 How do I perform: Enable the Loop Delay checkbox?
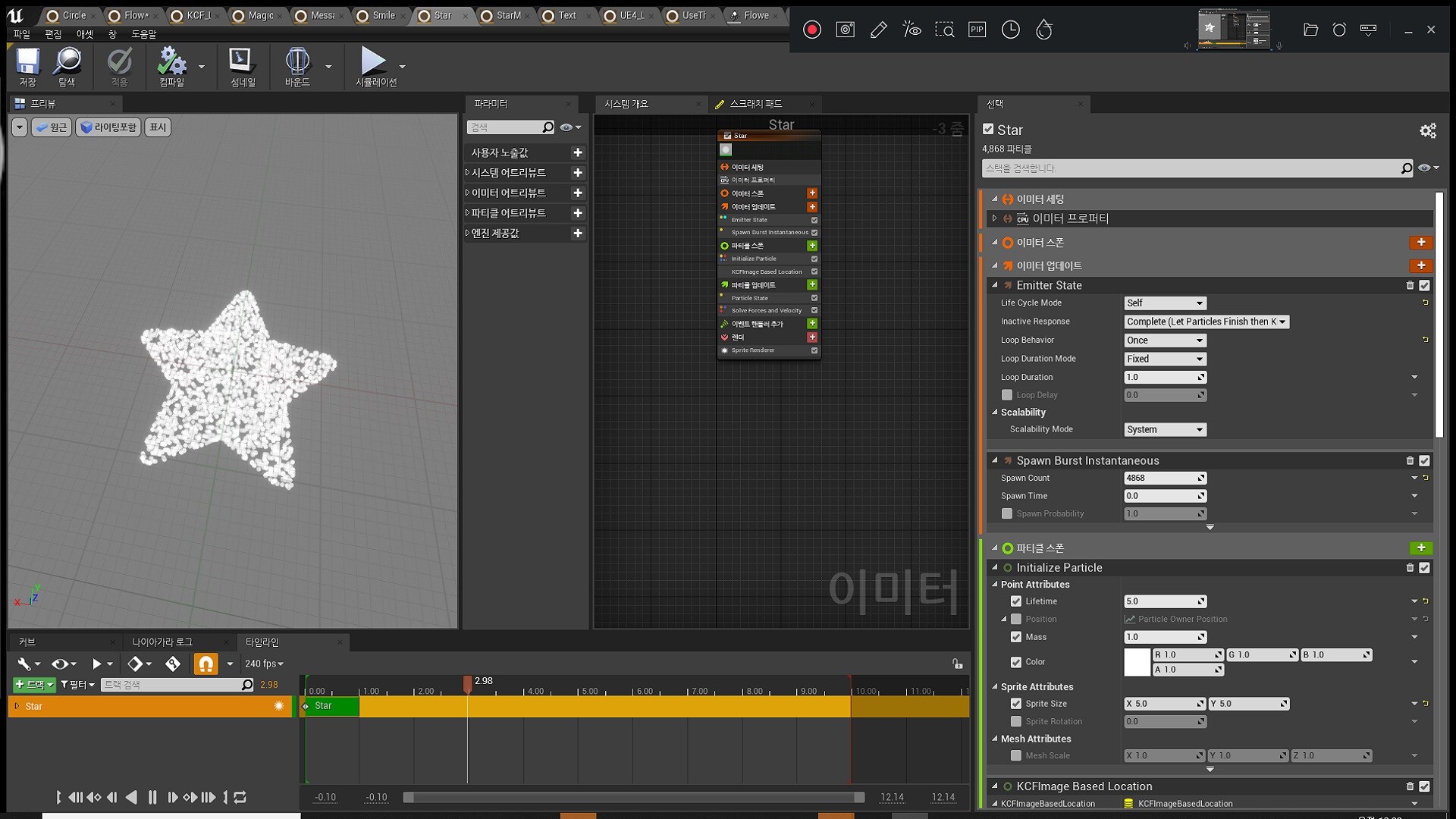[1007, 395]
